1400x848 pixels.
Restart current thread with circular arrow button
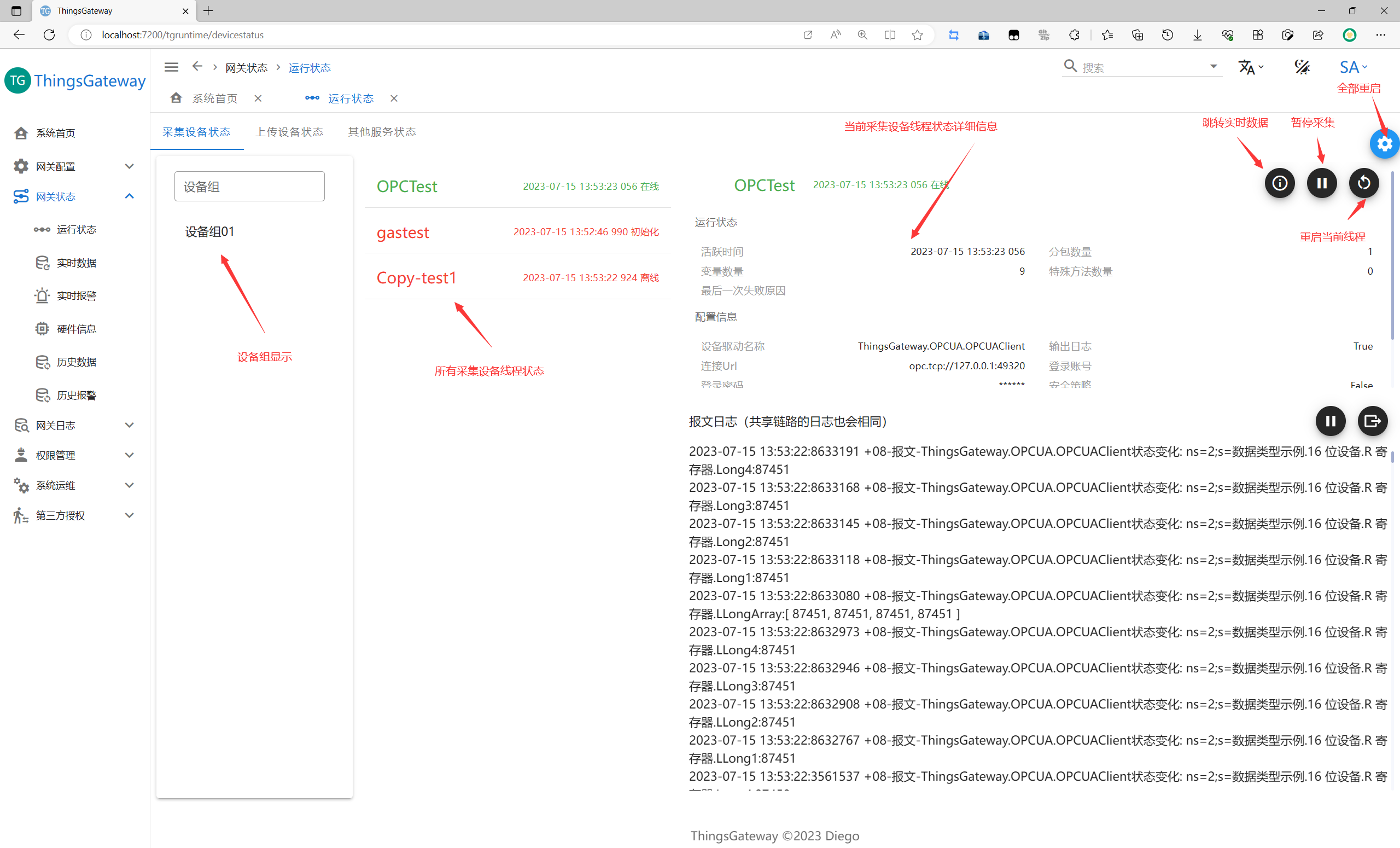1364,183
